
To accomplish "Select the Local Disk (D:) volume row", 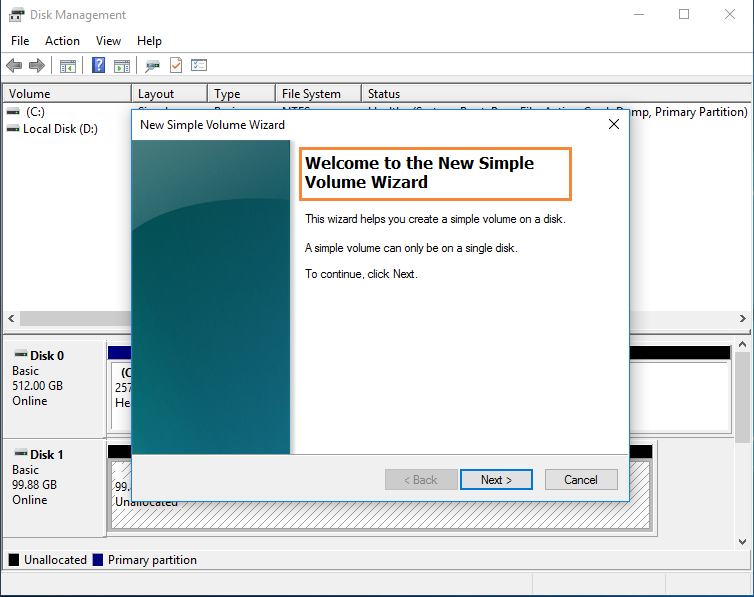I will tap(60, 129).
